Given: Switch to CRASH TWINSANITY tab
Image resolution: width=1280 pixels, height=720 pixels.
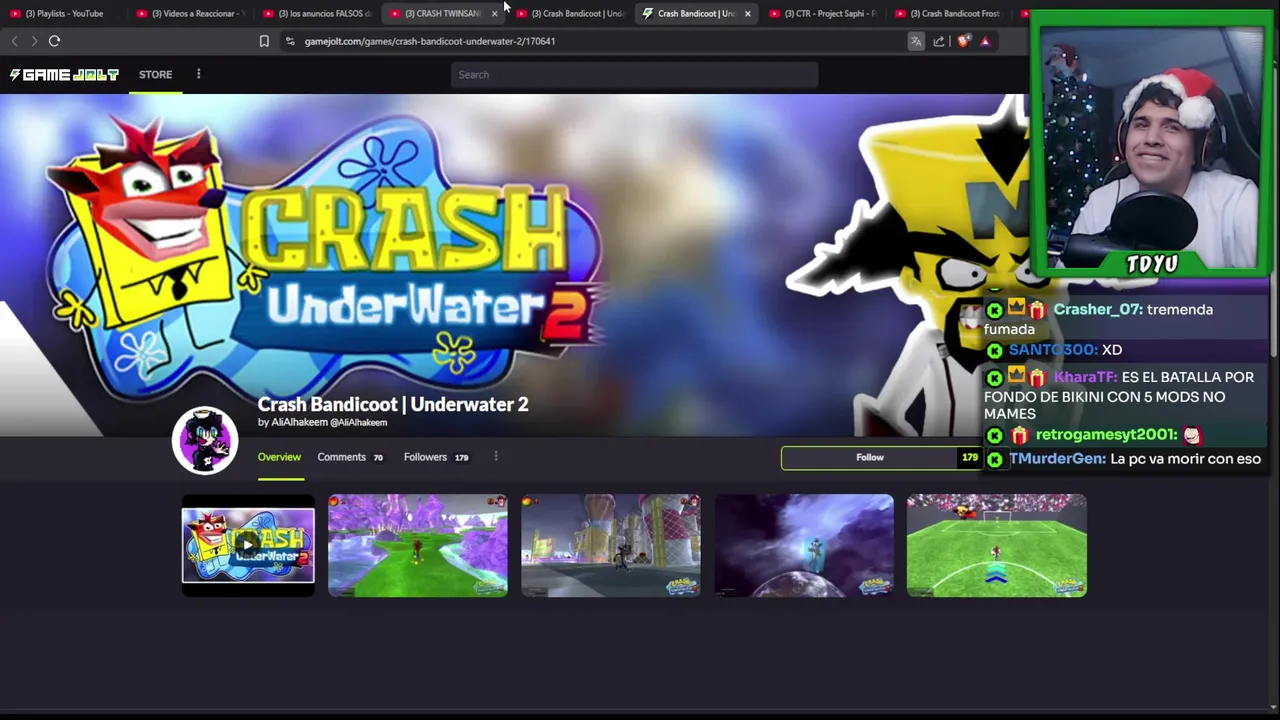Looking at the screenshot, I should pyautogui.click(x=436, y=14).
